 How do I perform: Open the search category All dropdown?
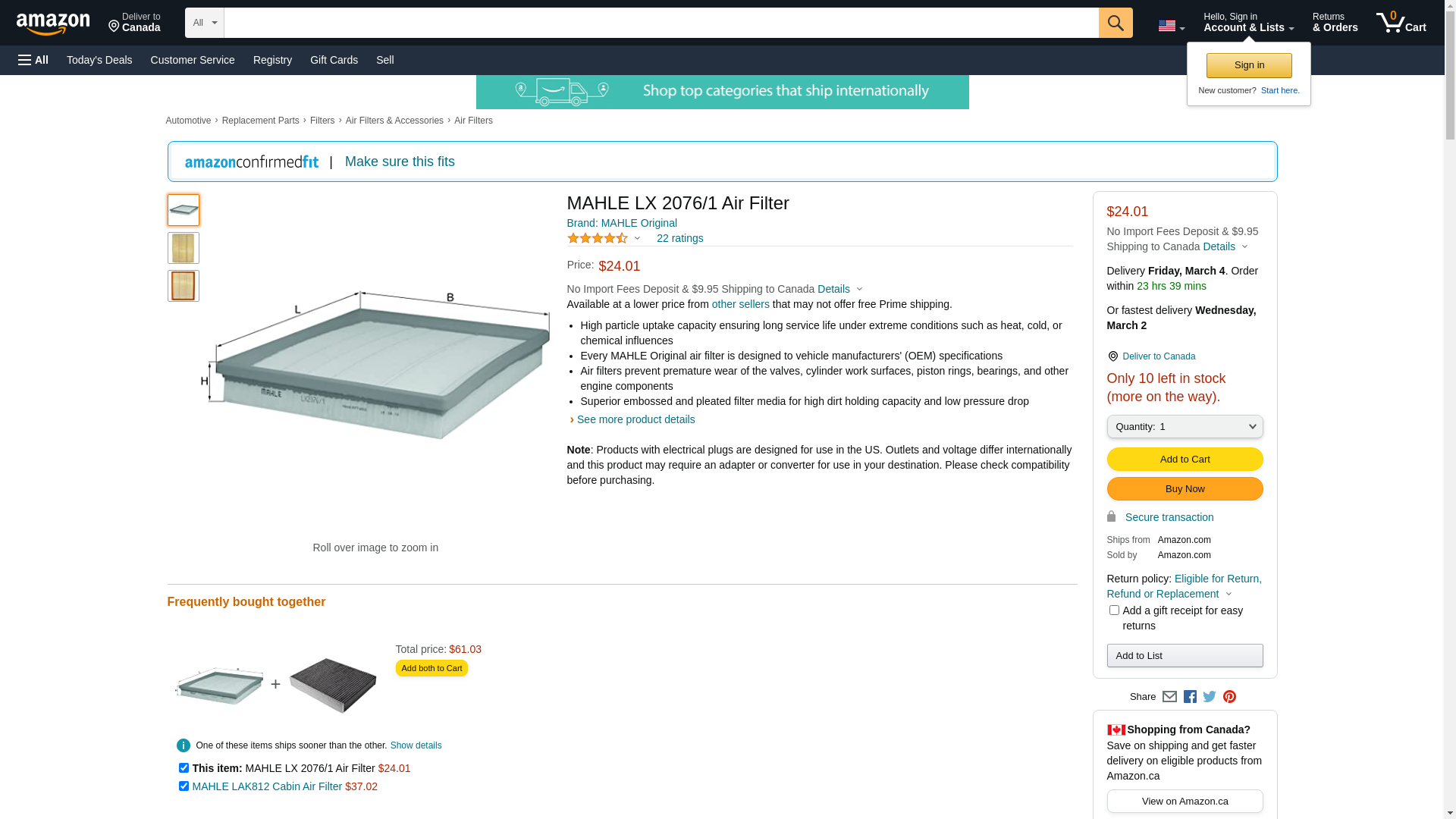coord(205,23)
